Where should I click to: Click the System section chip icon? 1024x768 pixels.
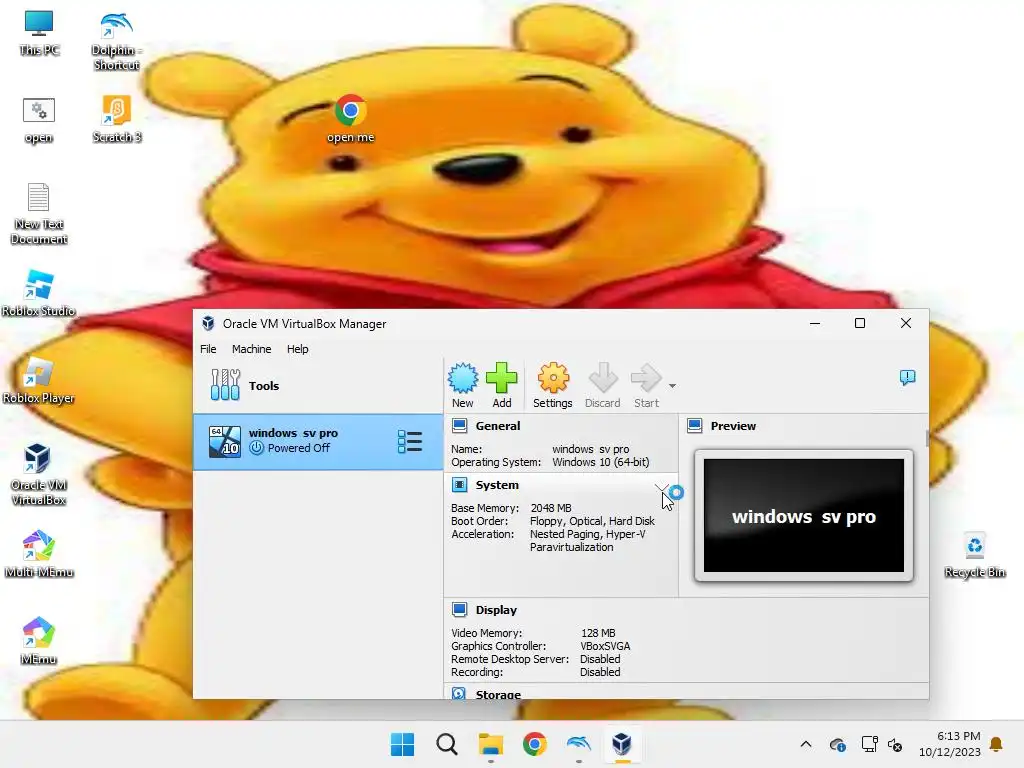pyautogui.click(x=459, y=485)
